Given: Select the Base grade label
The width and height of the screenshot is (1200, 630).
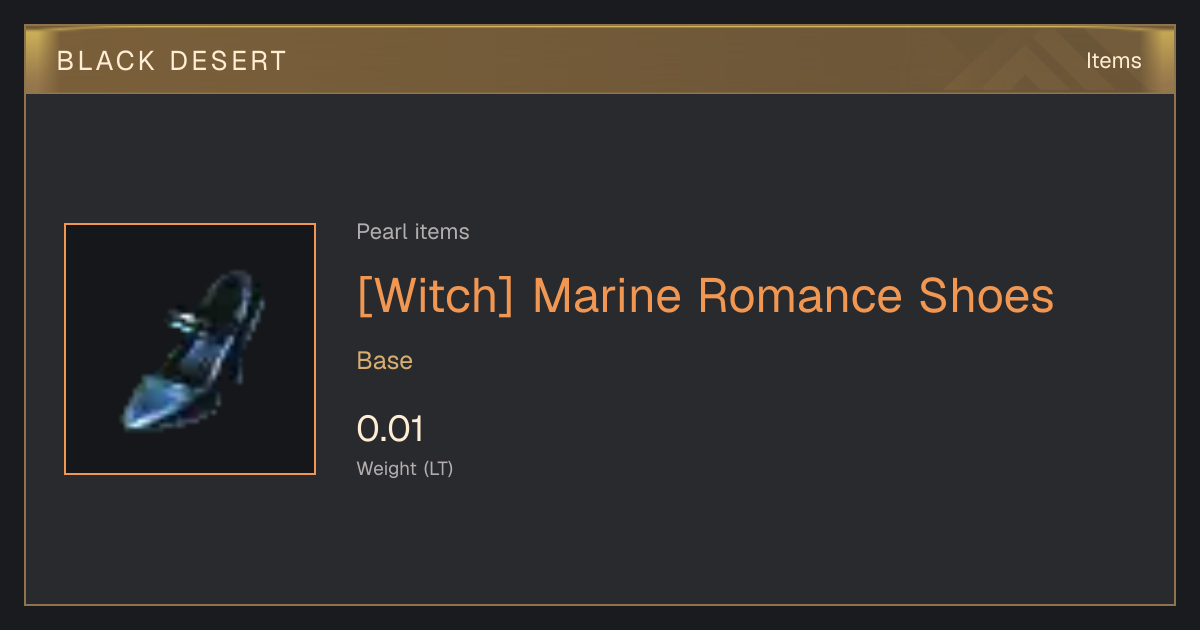Looking at the screenshot, I should (385, 361).
